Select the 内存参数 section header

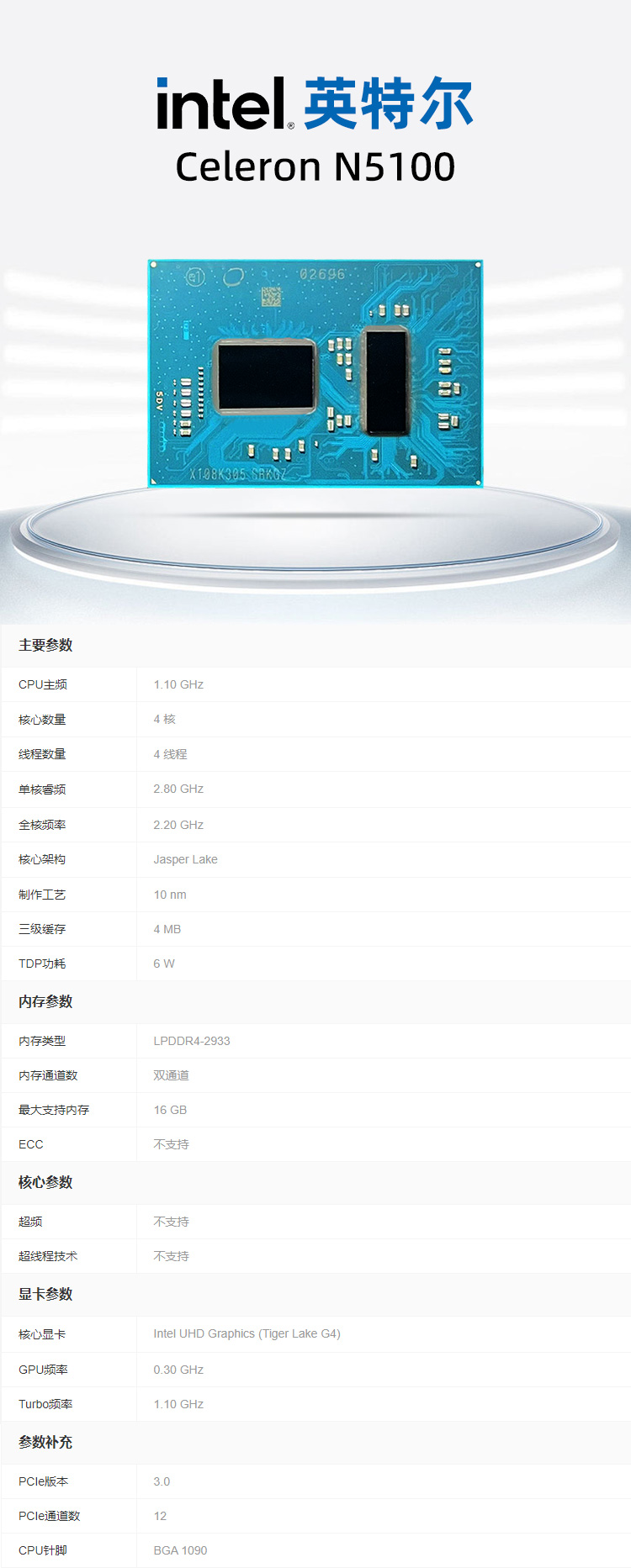[45, 1001]
